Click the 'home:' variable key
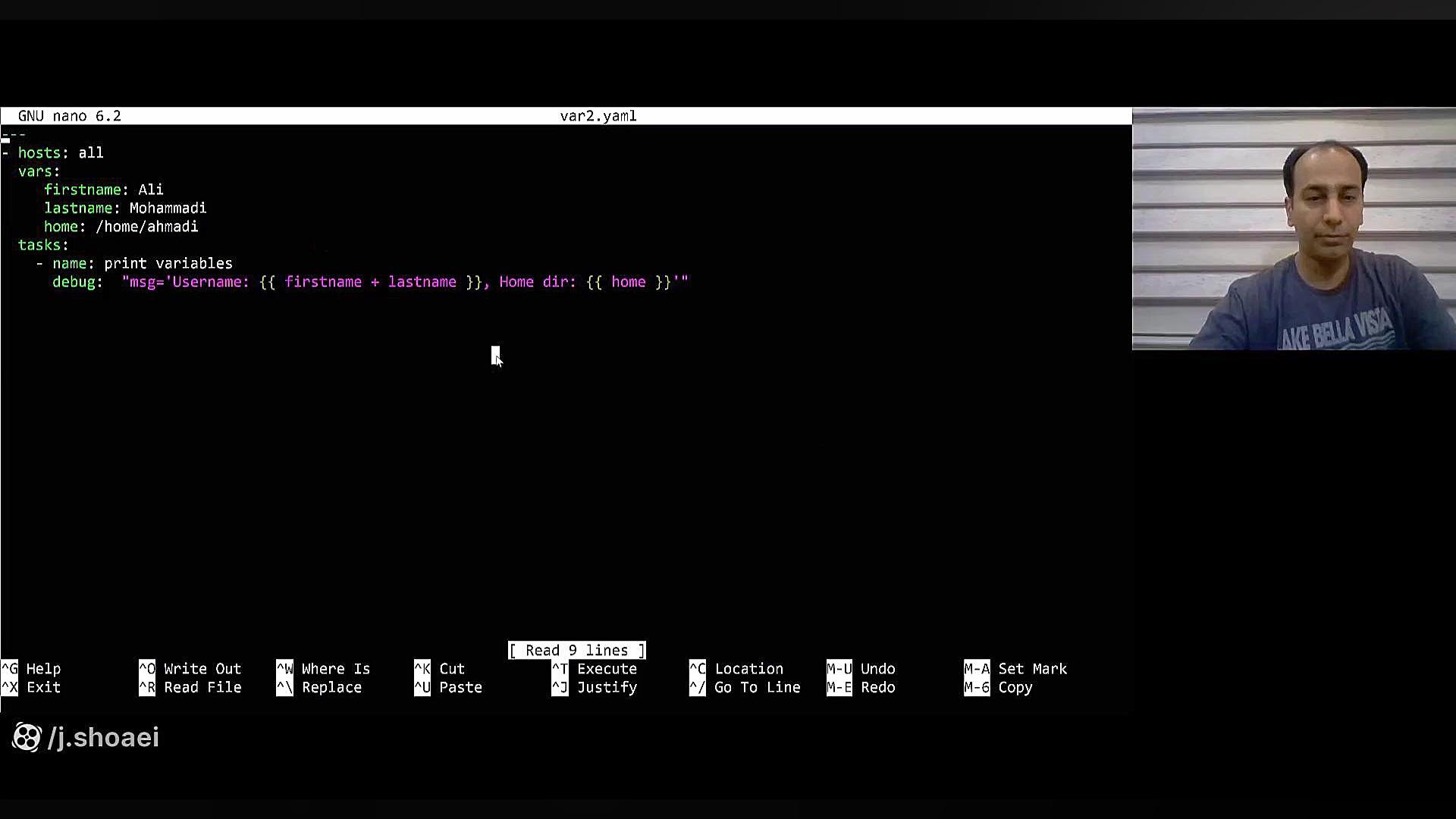This screenshot has height=819, width=1456. 65,227
